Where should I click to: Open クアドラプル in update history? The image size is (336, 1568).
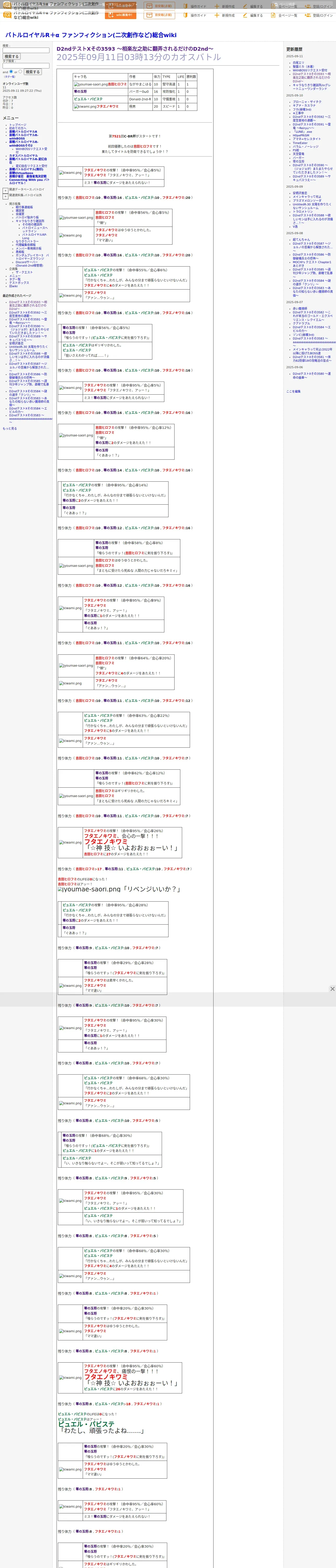[x=301, y=324]
